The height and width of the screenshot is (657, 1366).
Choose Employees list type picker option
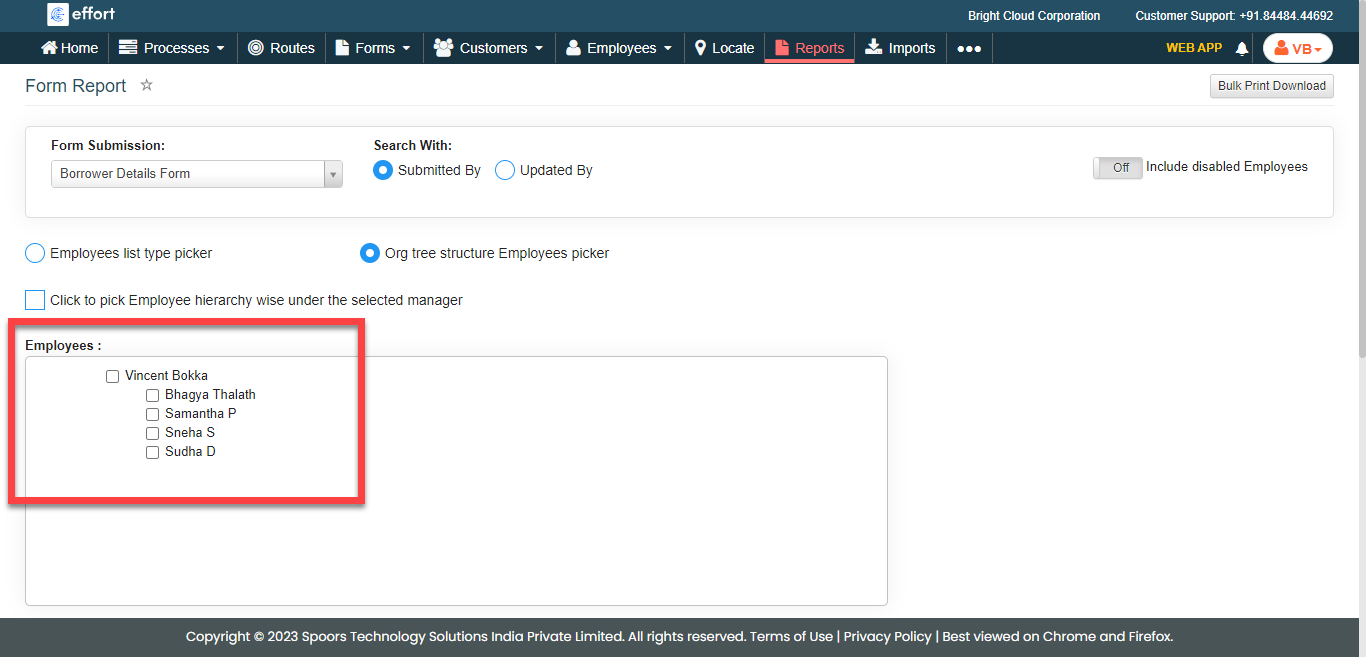pyautogui.click(x=35, y=253)
